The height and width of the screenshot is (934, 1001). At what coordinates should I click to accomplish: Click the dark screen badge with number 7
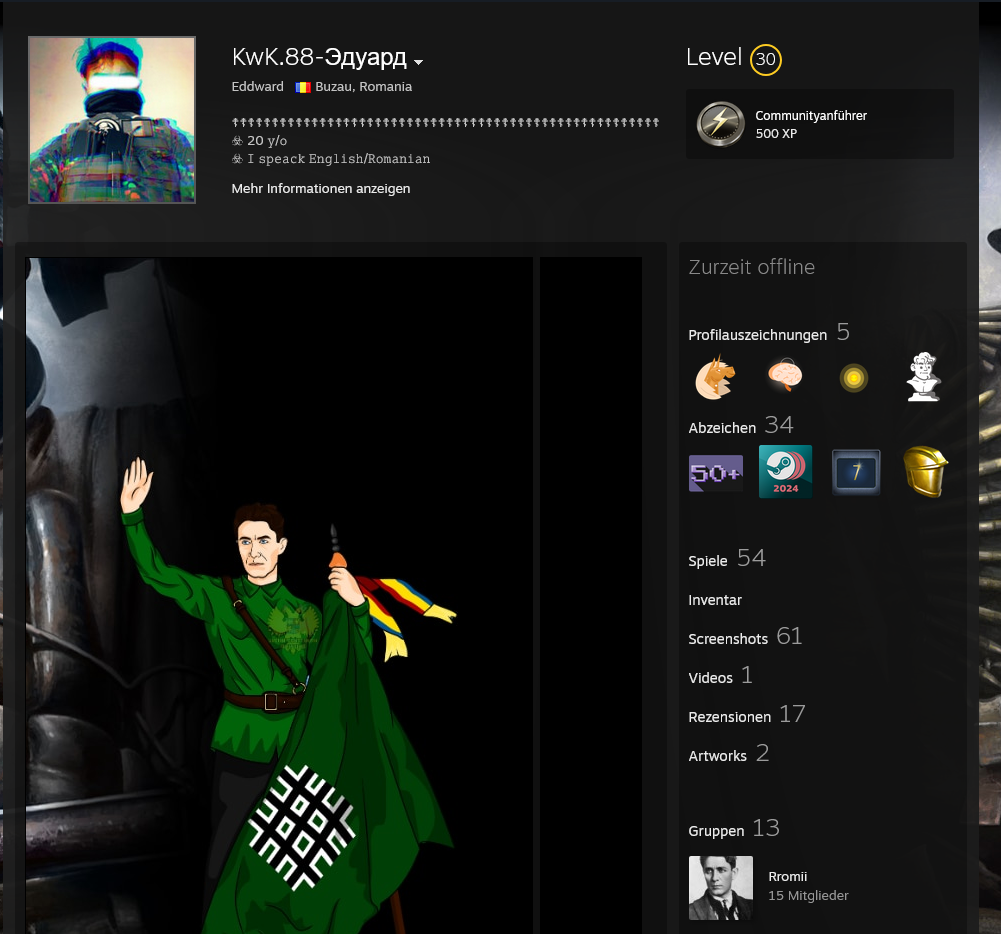[856, 472]
